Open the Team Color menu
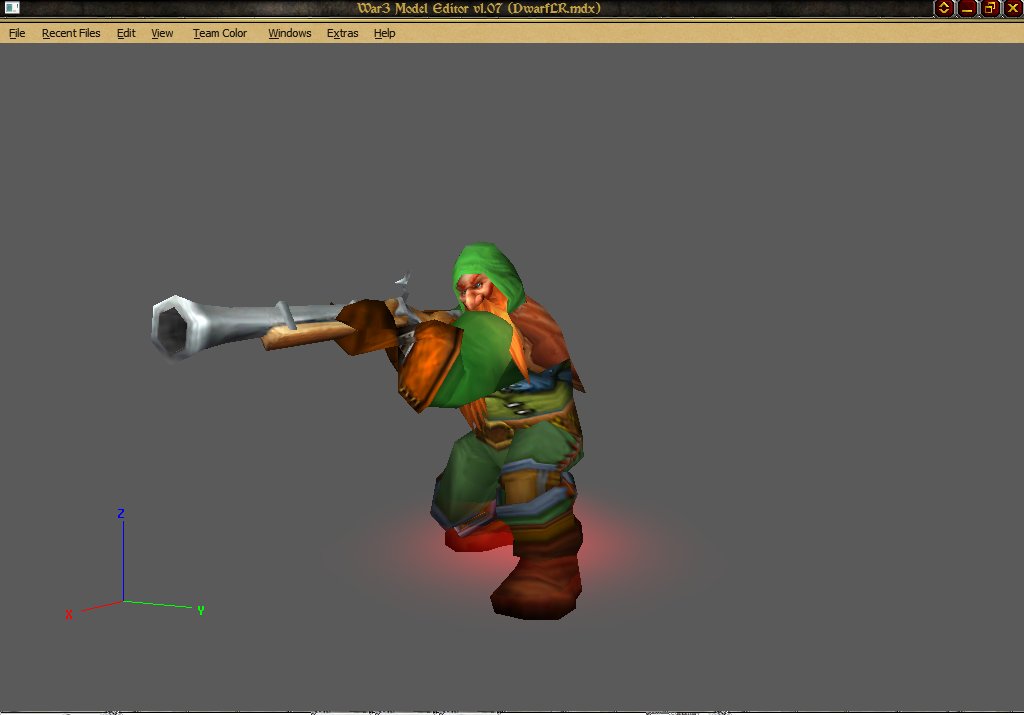 [x=219, y=33]
